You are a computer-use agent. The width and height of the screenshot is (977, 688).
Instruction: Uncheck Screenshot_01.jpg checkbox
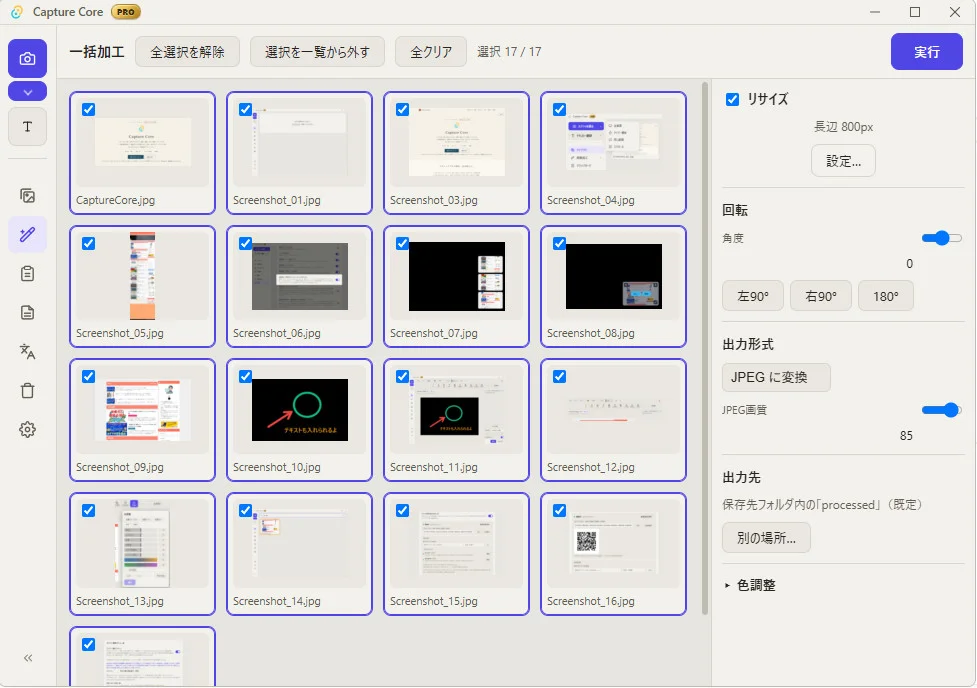pyautogui.click(x=245, y=110)
